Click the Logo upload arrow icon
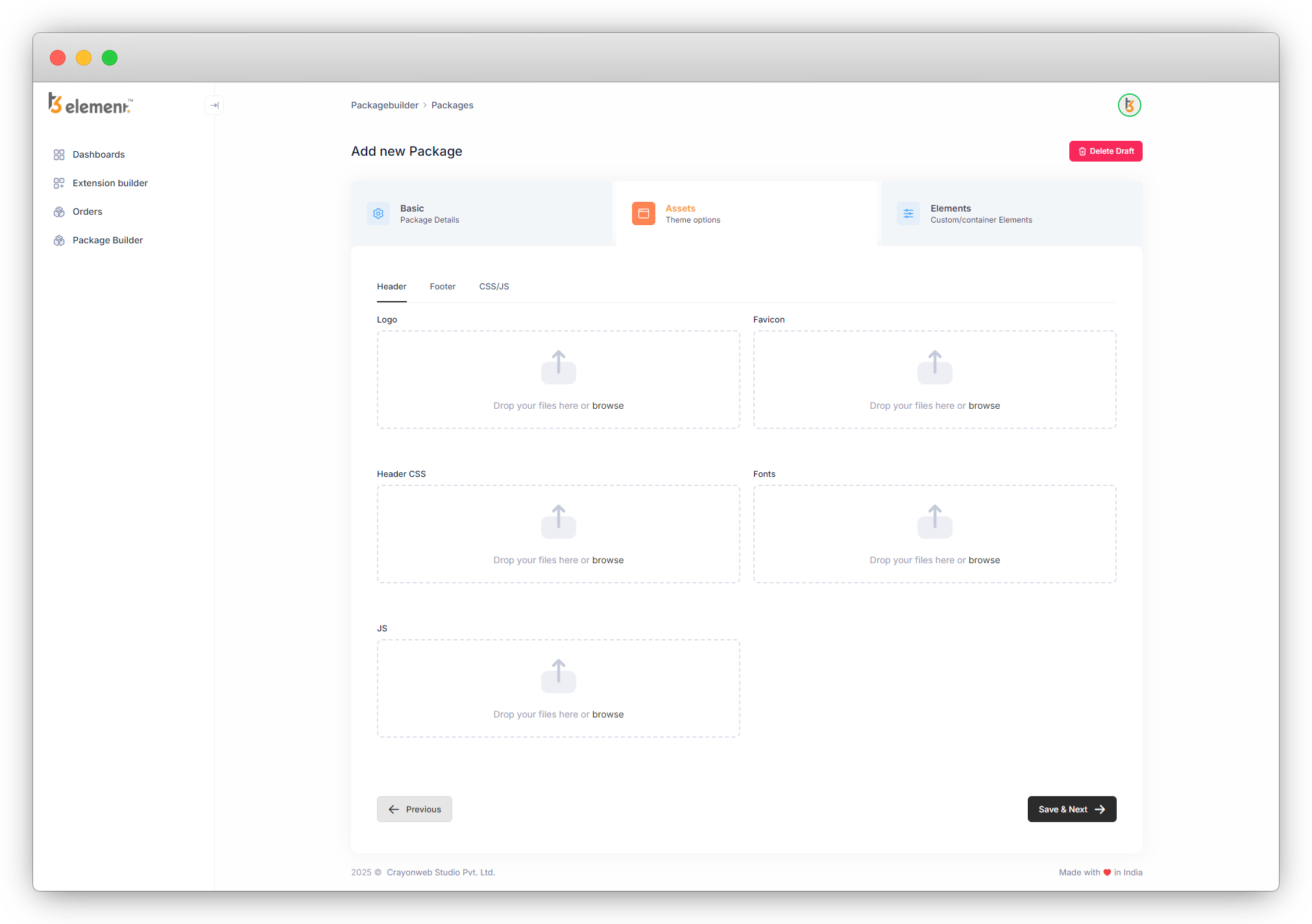The height and width of the screenshot is (924, 1312). pyautogui.click(x=558, y=367)
